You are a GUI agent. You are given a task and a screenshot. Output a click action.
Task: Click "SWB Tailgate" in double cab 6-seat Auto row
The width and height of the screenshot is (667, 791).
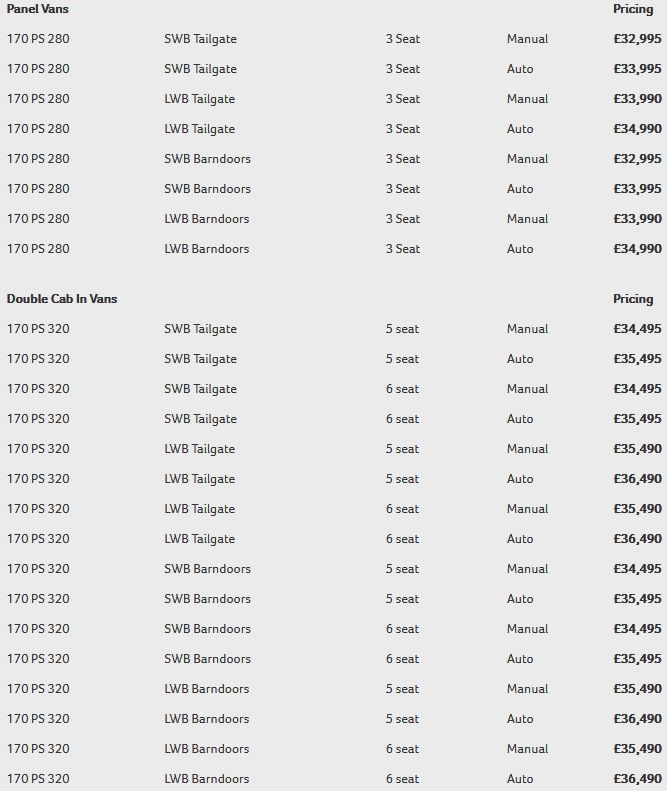point(200,419)
